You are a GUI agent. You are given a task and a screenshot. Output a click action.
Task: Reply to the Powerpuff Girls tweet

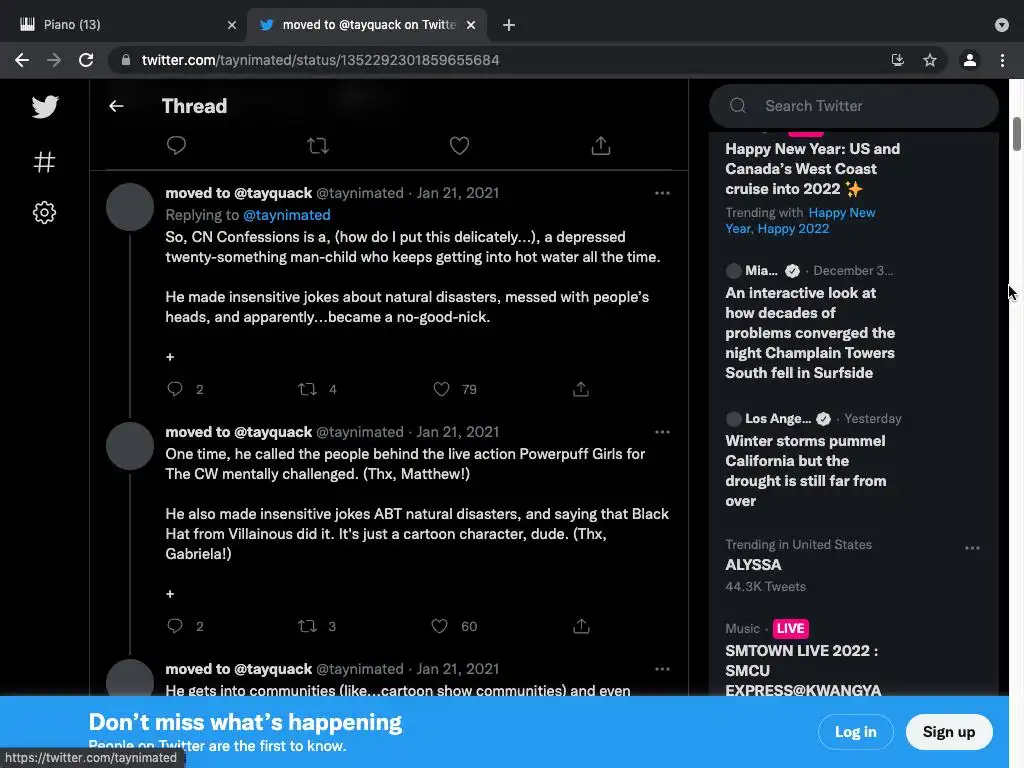point(175,626)
